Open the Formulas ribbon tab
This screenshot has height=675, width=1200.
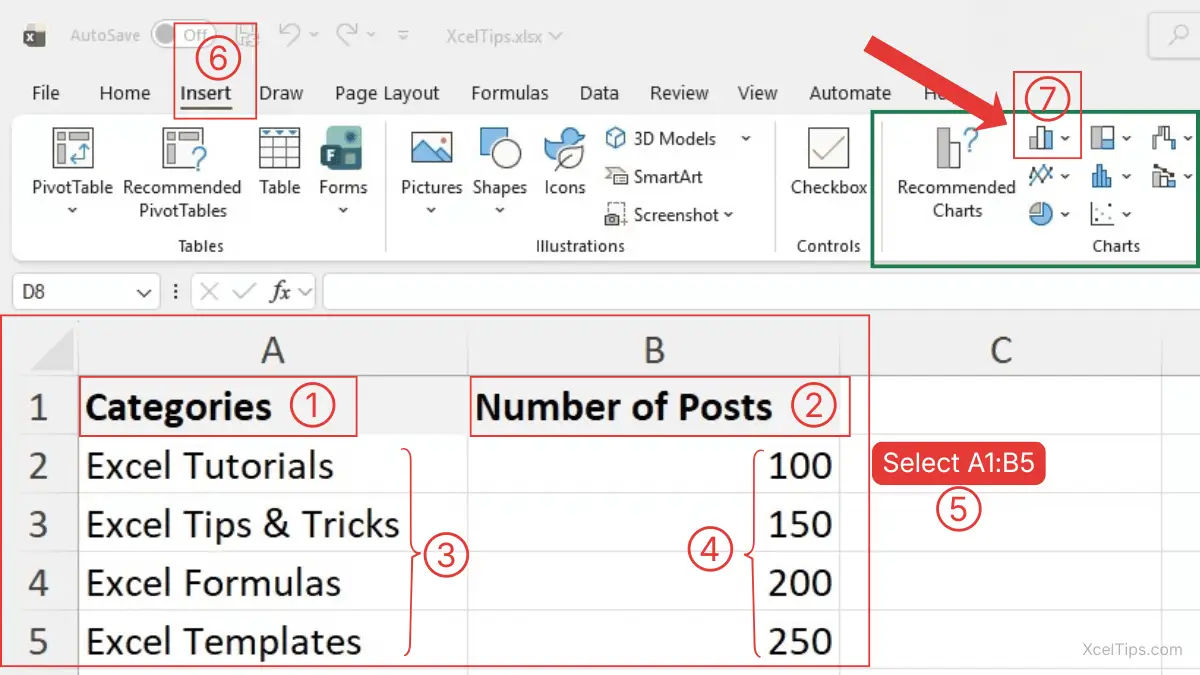510,92
